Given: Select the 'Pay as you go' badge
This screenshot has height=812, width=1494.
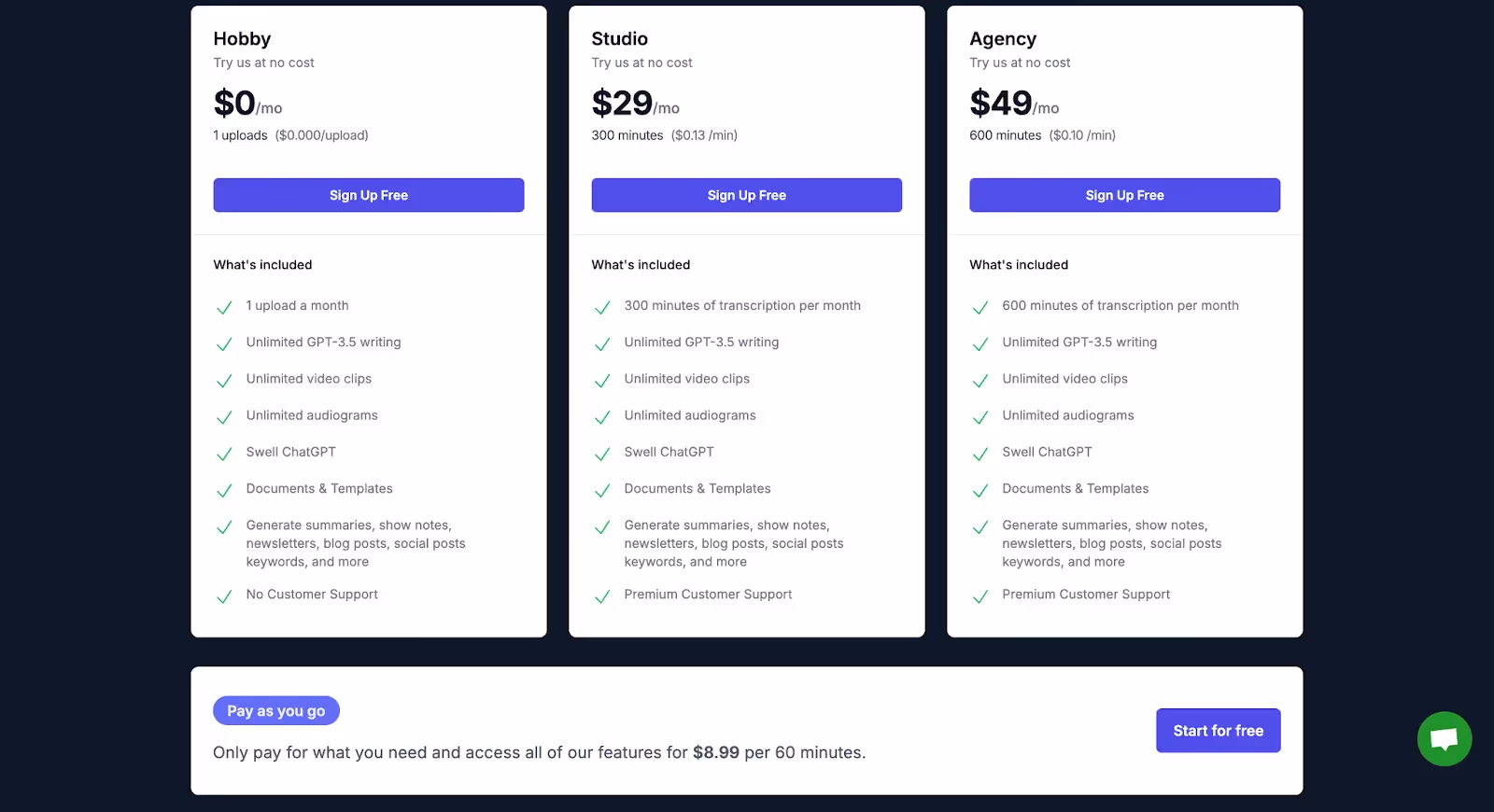Looking at the screenshot, I should click(276, 711).
